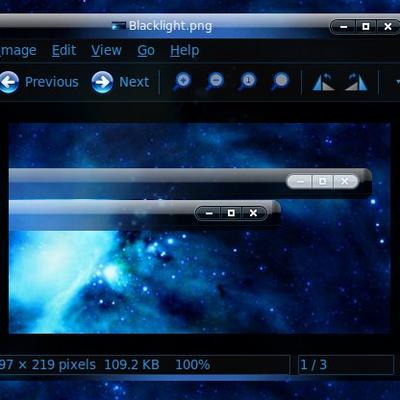Viewport: 400px width, 400px height.
Task: Select the zoom best fit magnifier
Action: 280,82
